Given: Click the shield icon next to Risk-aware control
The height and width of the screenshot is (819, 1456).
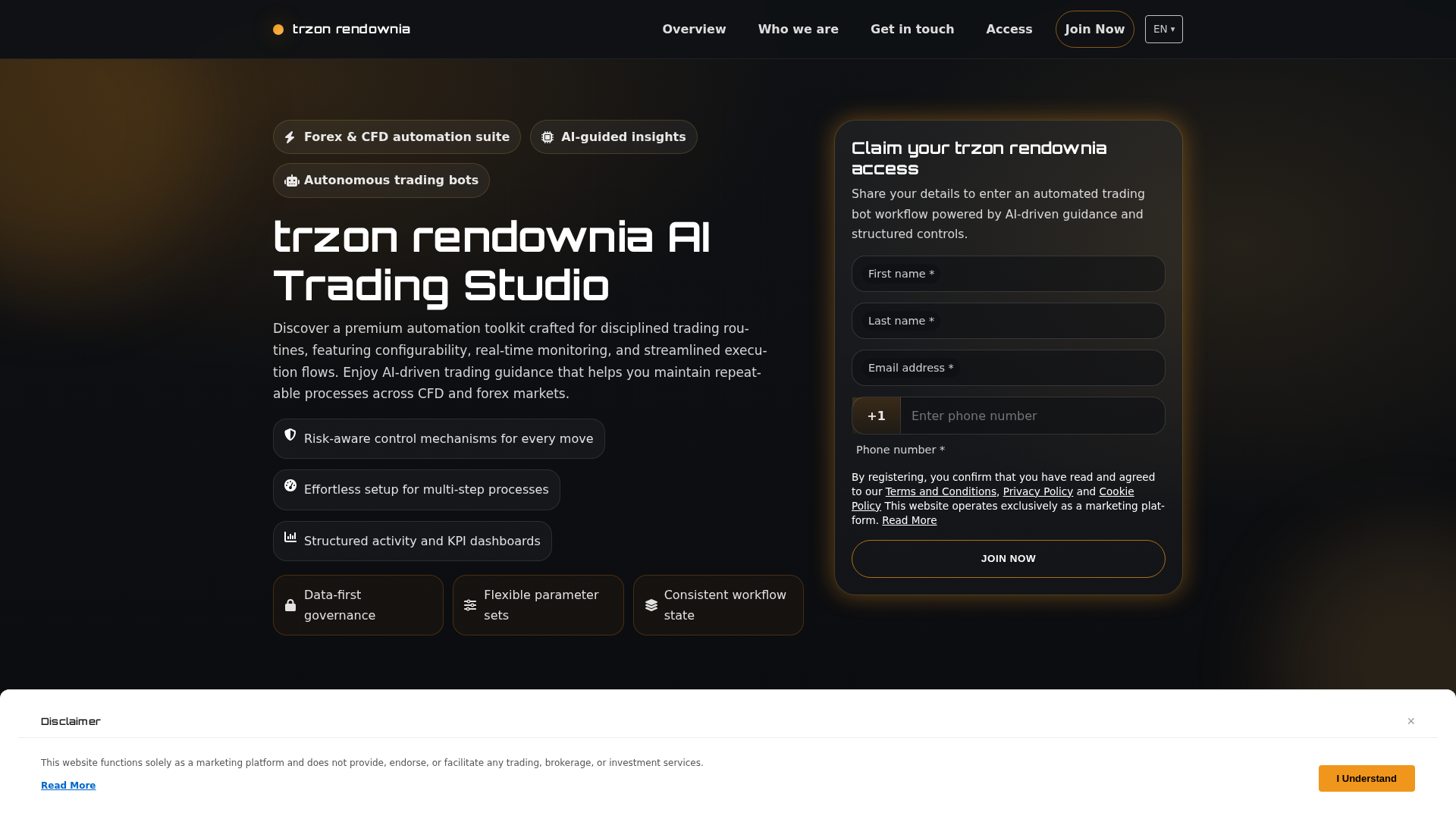Looking at the screenshot, I should (290, 435).
